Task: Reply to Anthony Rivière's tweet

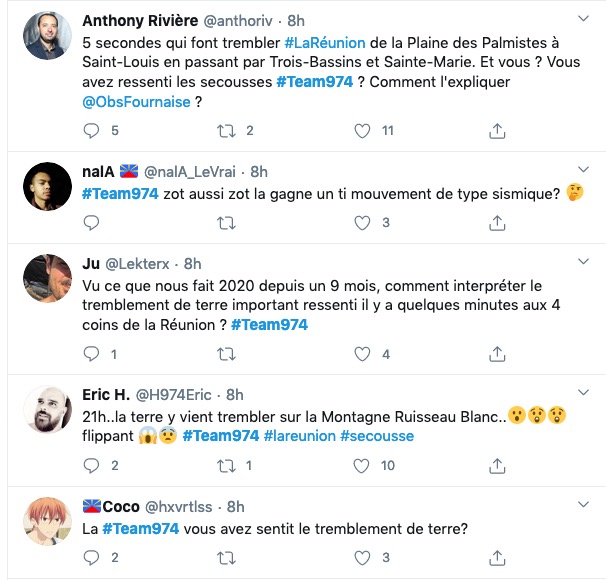Action: coord(92,130)
